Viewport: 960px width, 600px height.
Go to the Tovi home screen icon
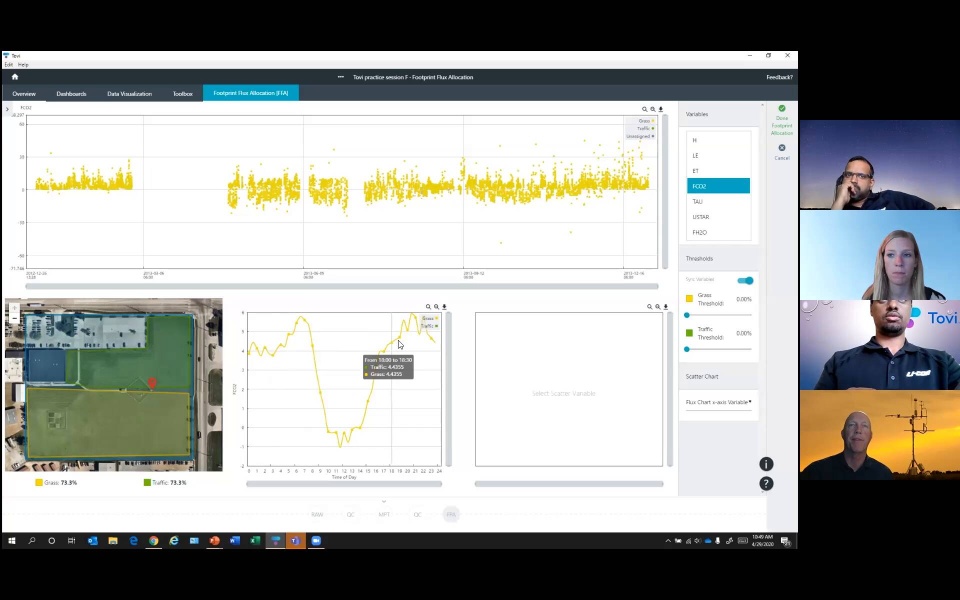[15, 77]
